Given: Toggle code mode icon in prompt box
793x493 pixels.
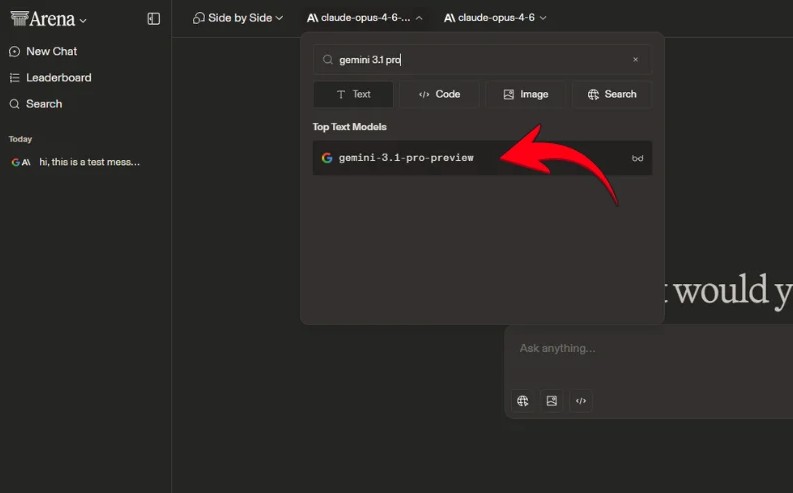Looking at the screenshot, I should coord(581,401).
